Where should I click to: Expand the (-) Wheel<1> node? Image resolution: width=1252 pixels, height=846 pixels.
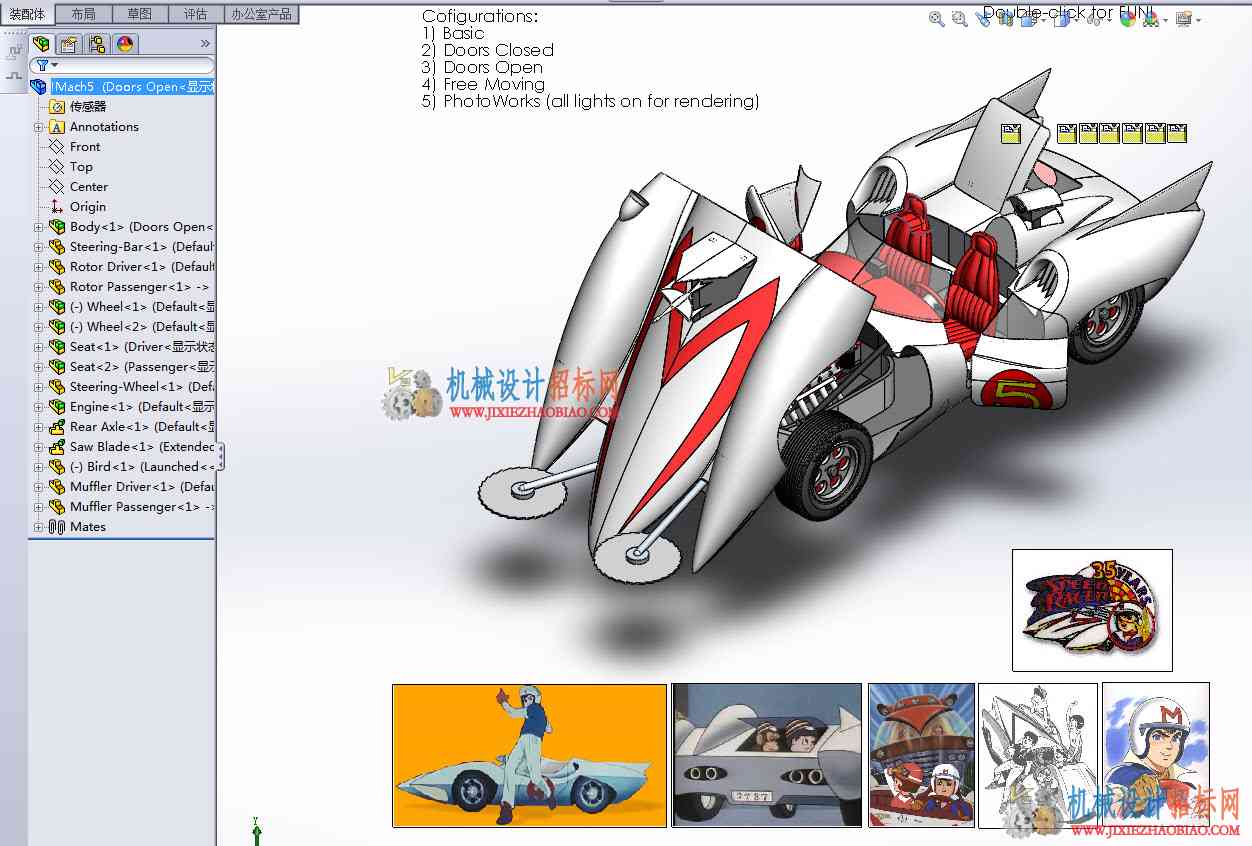39,307
